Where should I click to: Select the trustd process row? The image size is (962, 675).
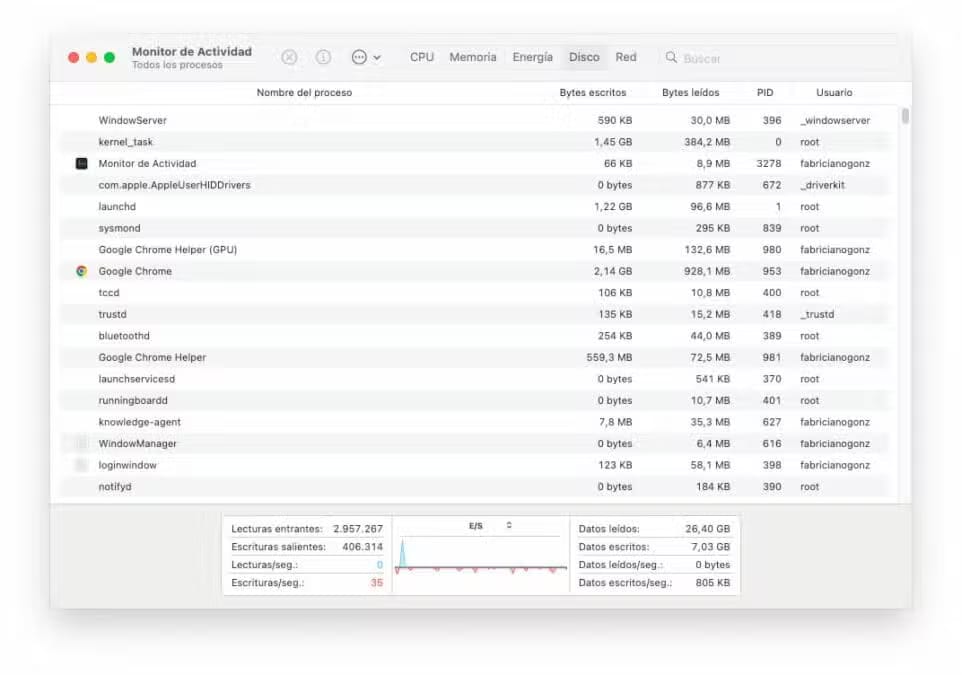475,314
